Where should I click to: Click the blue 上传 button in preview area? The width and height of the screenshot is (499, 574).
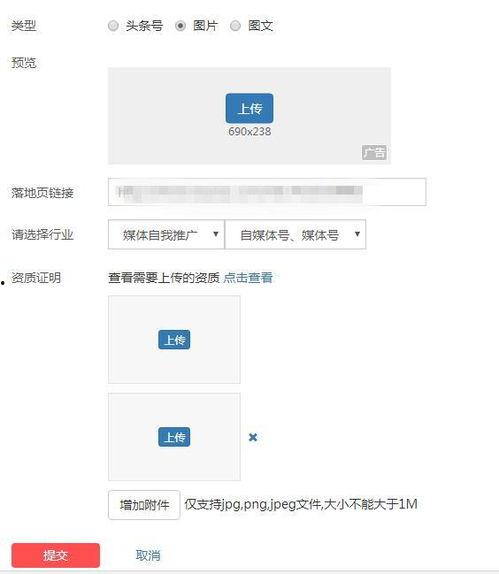[x=249, y=108]
